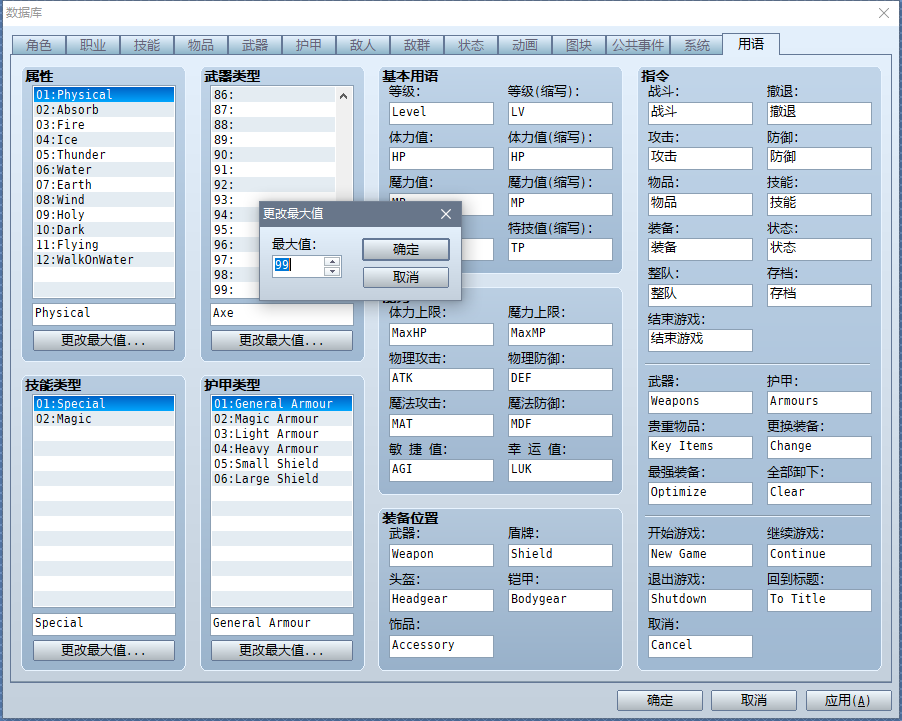
Task: Select 06:Large Shield in 护甲类型 list
Action: click(x=281, y=479)
